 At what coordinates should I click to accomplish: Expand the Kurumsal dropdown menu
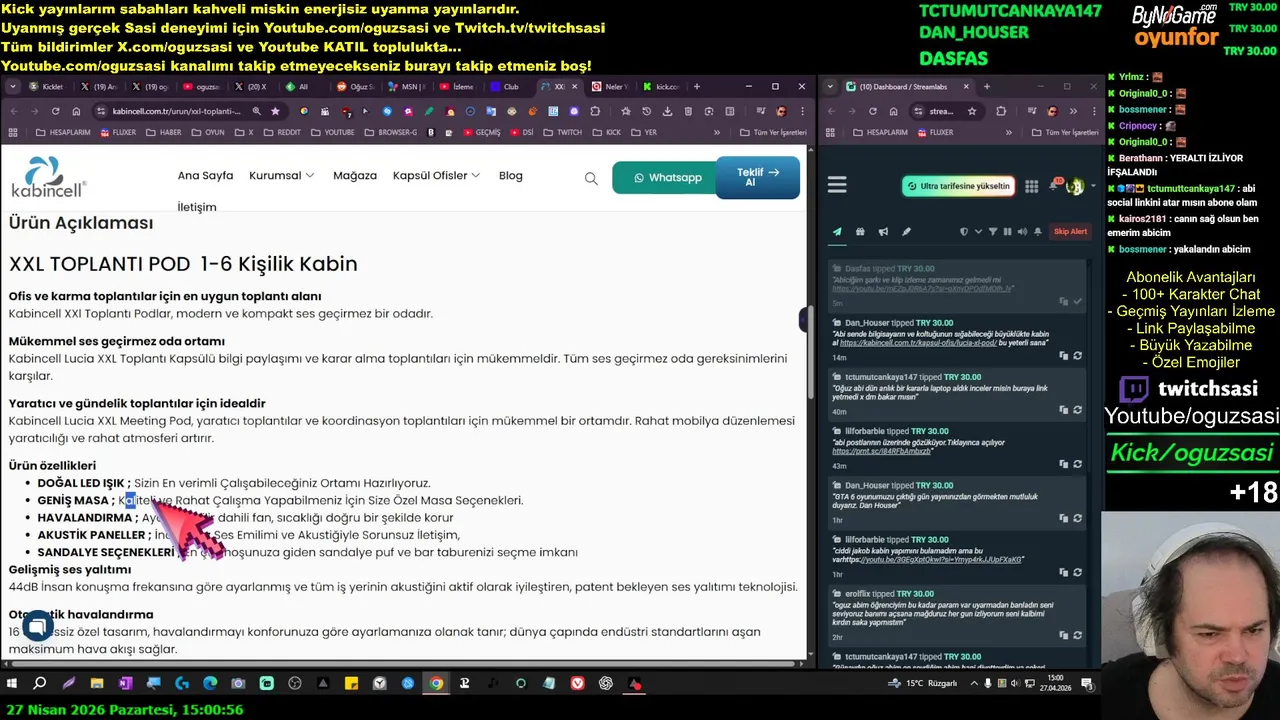point(281,175)
